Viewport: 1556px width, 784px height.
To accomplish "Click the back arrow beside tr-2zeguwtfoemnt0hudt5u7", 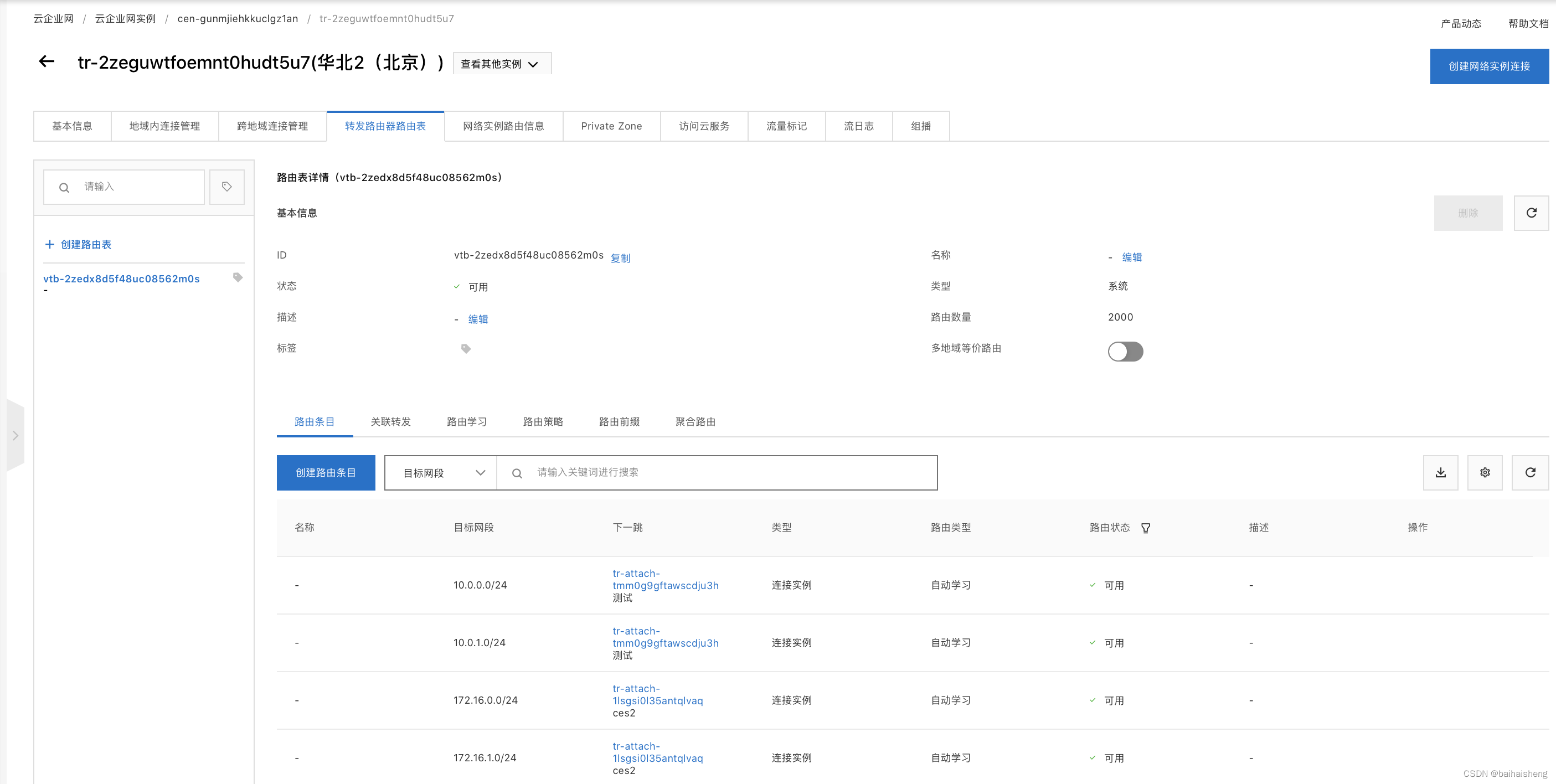I will [47, 62].
